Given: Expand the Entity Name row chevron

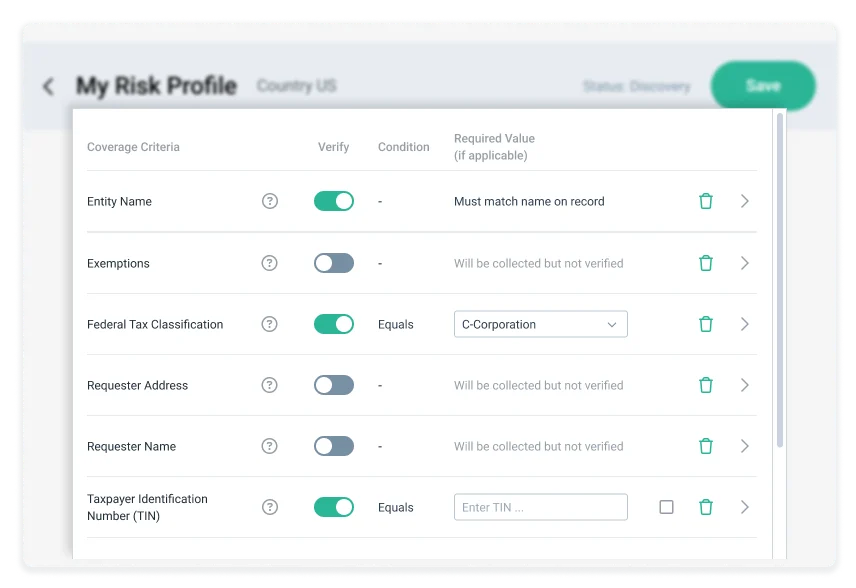Looking at the screenshot, I should (x=745, y=201).
